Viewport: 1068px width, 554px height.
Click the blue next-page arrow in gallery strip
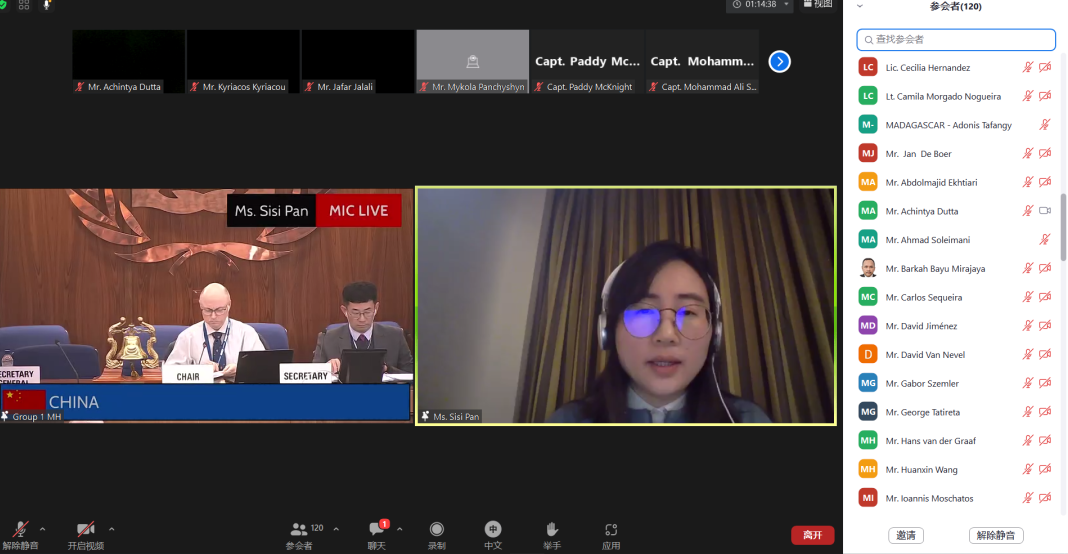pos(780,62)
